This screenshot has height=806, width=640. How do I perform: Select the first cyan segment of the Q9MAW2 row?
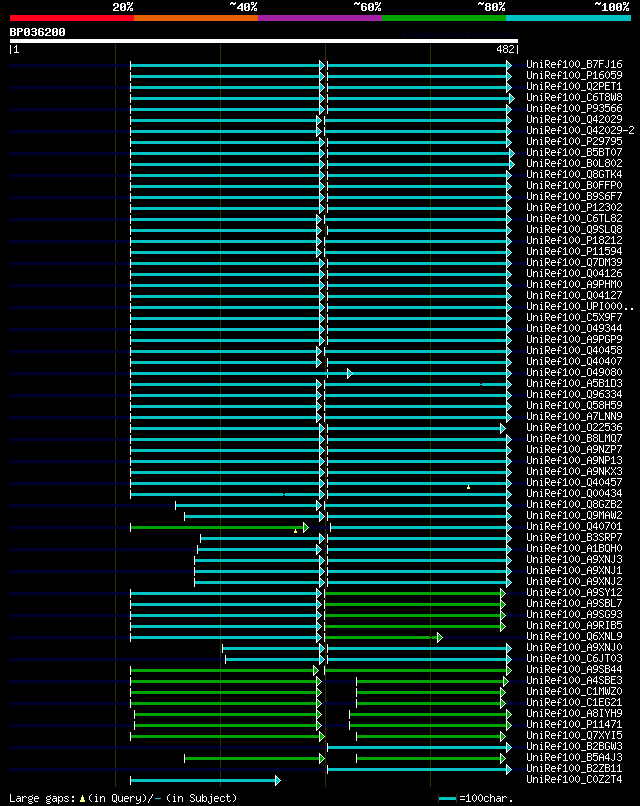[x=253, y=517]
